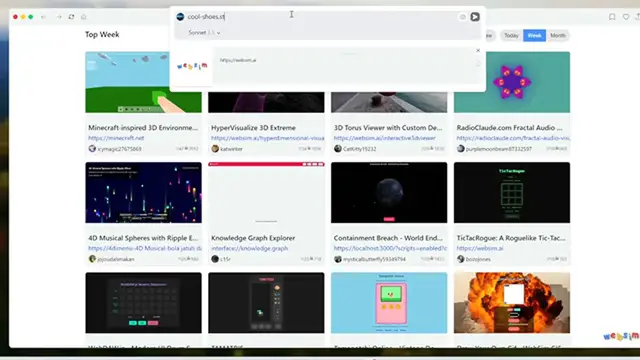Click the 4D Musical Spheres title

tap(143, 238)
